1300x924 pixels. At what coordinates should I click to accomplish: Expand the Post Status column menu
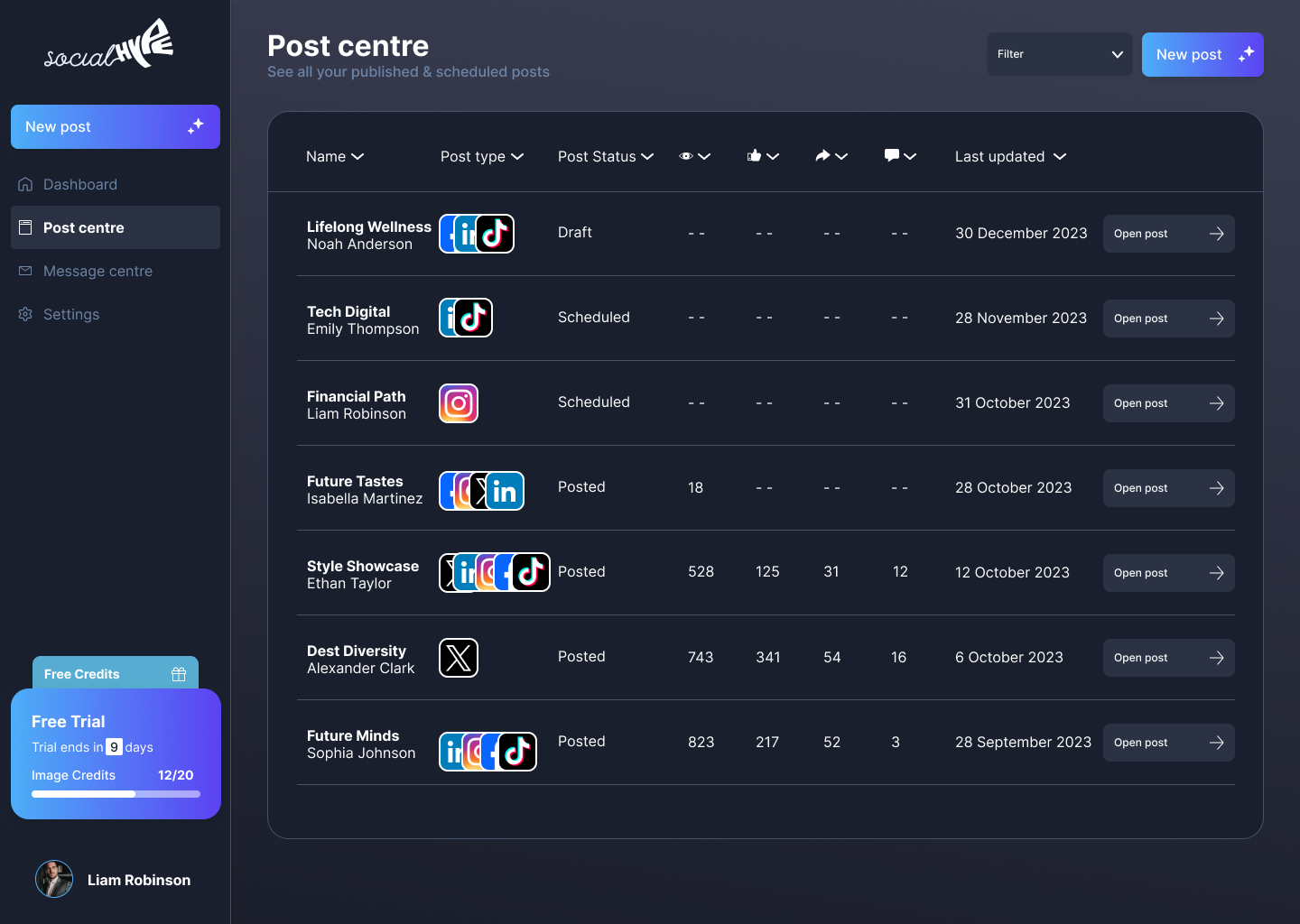[x=605, y=156]
